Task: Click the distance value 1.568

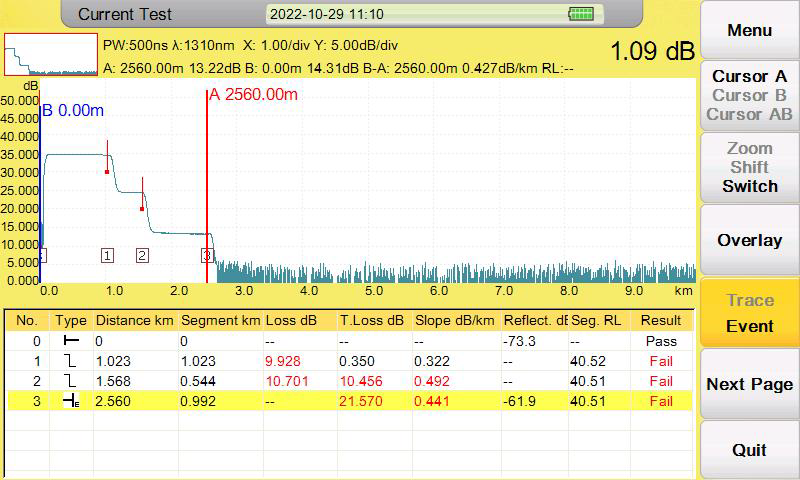Action: (x=113, y=381)
